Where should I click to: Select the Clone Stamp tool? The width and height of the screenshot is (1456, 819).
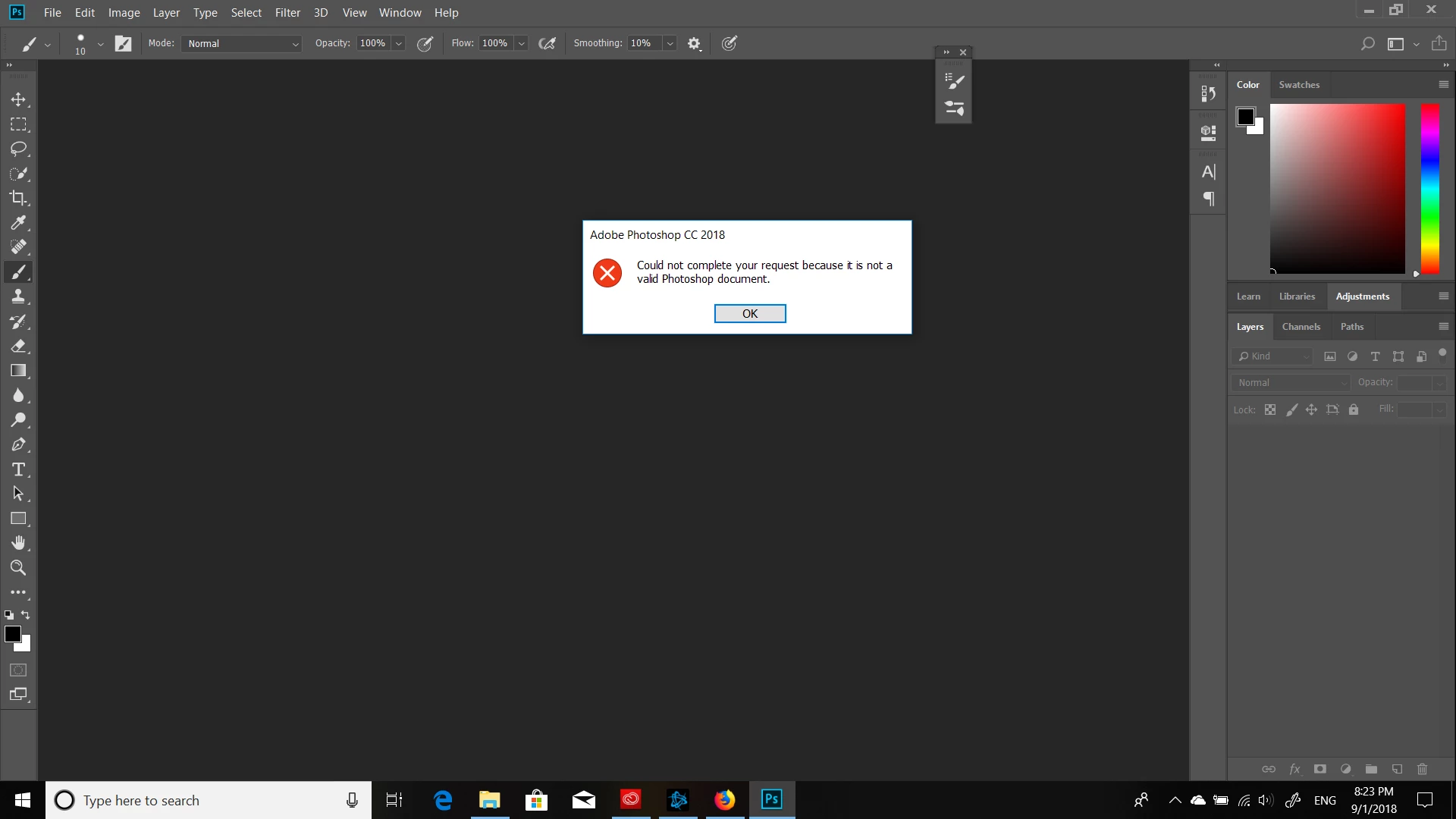pyautogui.click(x=18, y=297)
